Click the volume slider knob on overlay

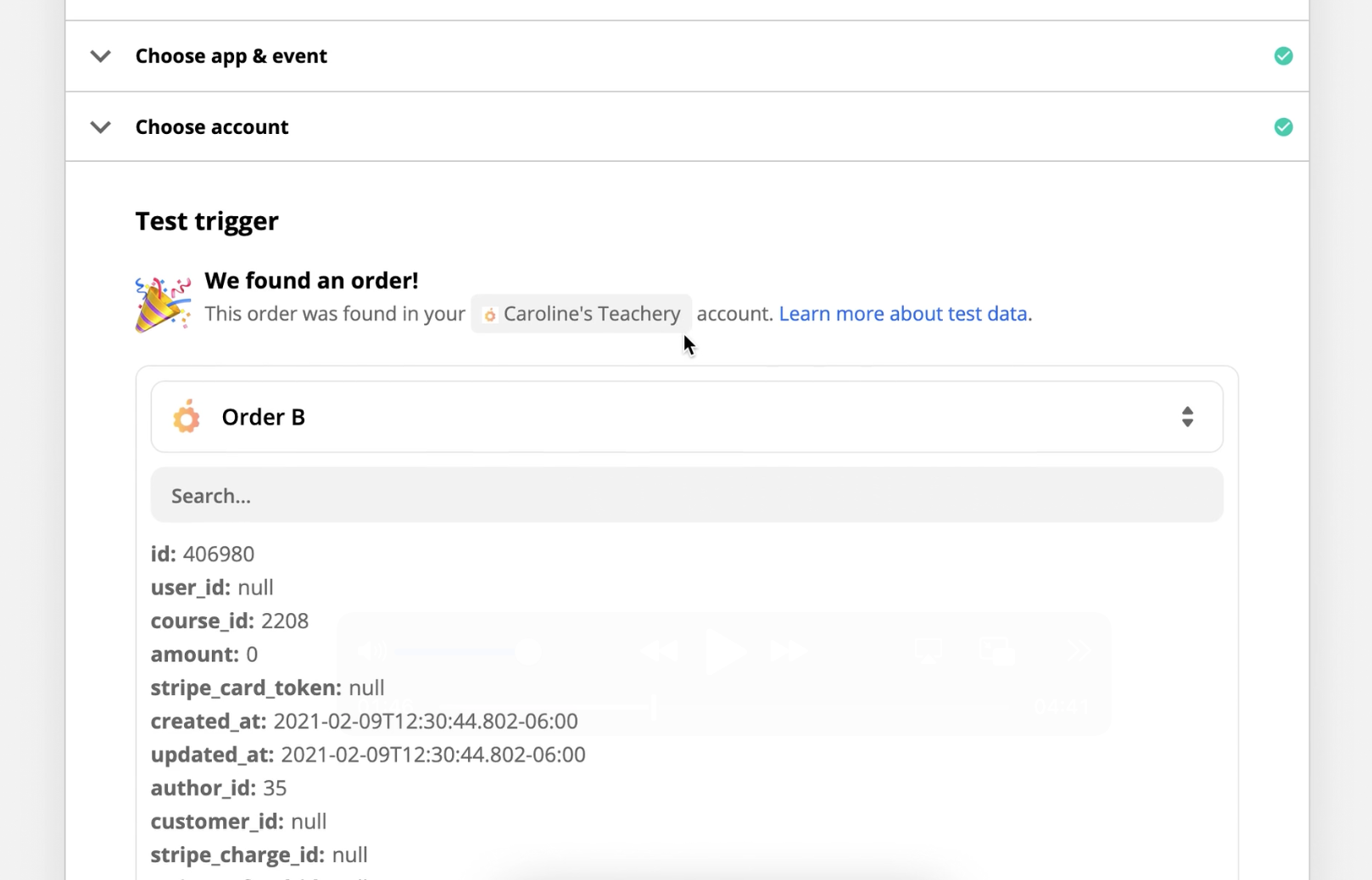tap(527, 651)
